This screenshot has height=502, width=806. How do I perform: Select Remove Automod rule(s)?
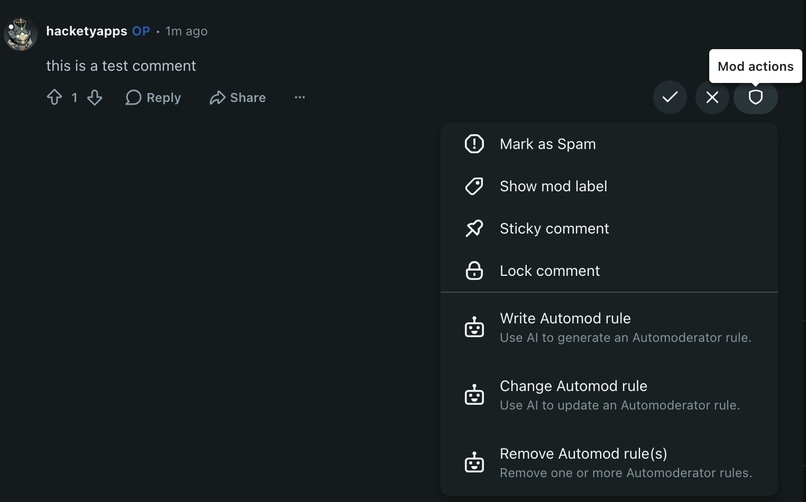[609, 463]
